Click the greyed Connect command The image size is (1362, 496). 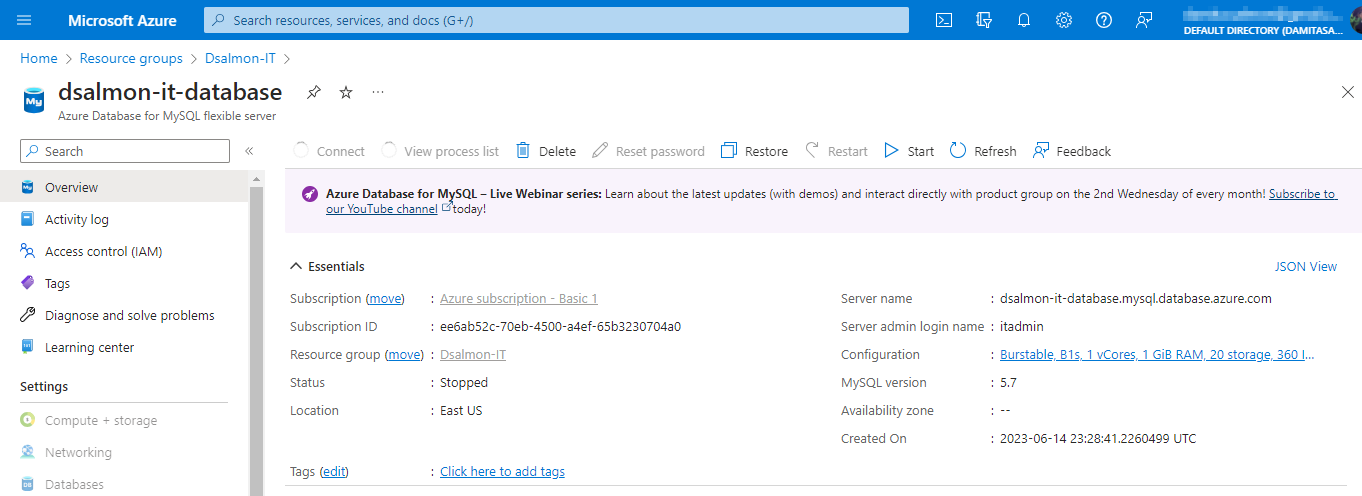click(x=329, y=151)
